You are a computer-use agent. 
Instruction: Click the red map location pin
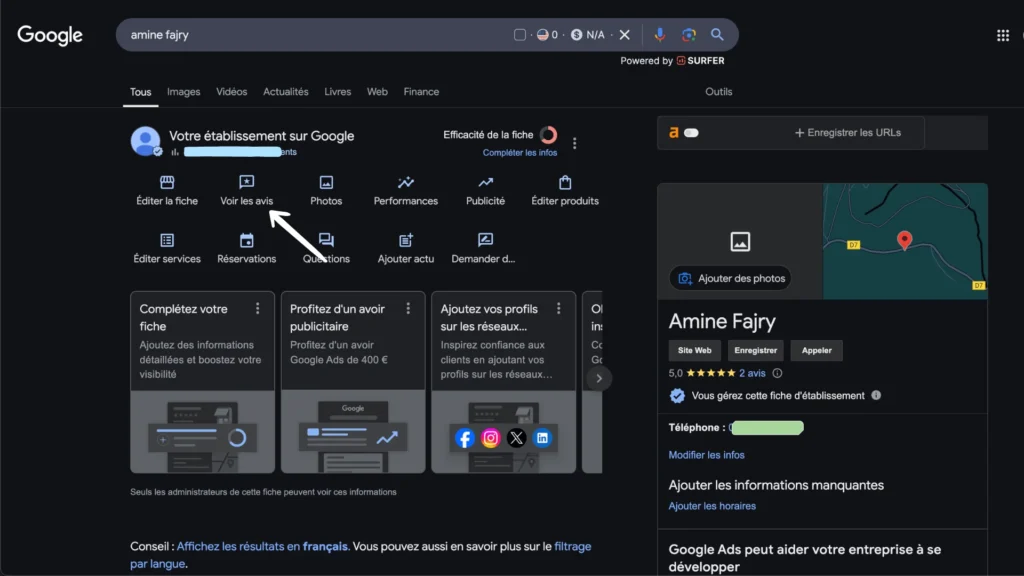pos(904,240)
